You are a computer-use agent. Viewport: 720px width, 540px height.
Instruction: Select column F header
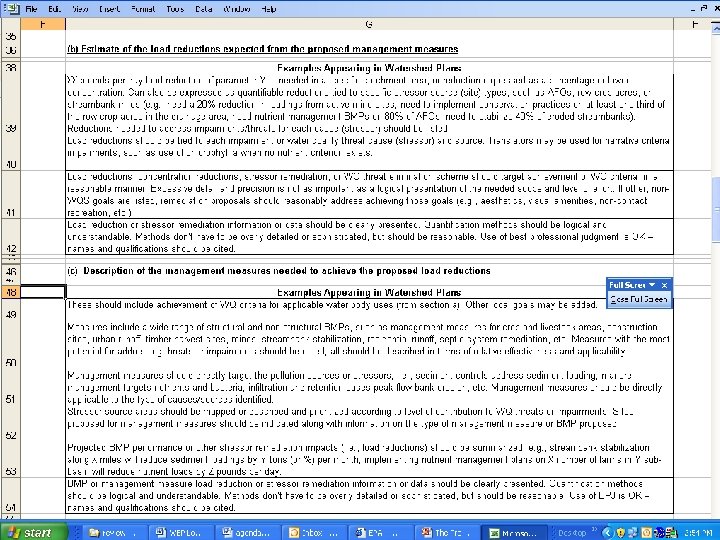click(43, 24)
